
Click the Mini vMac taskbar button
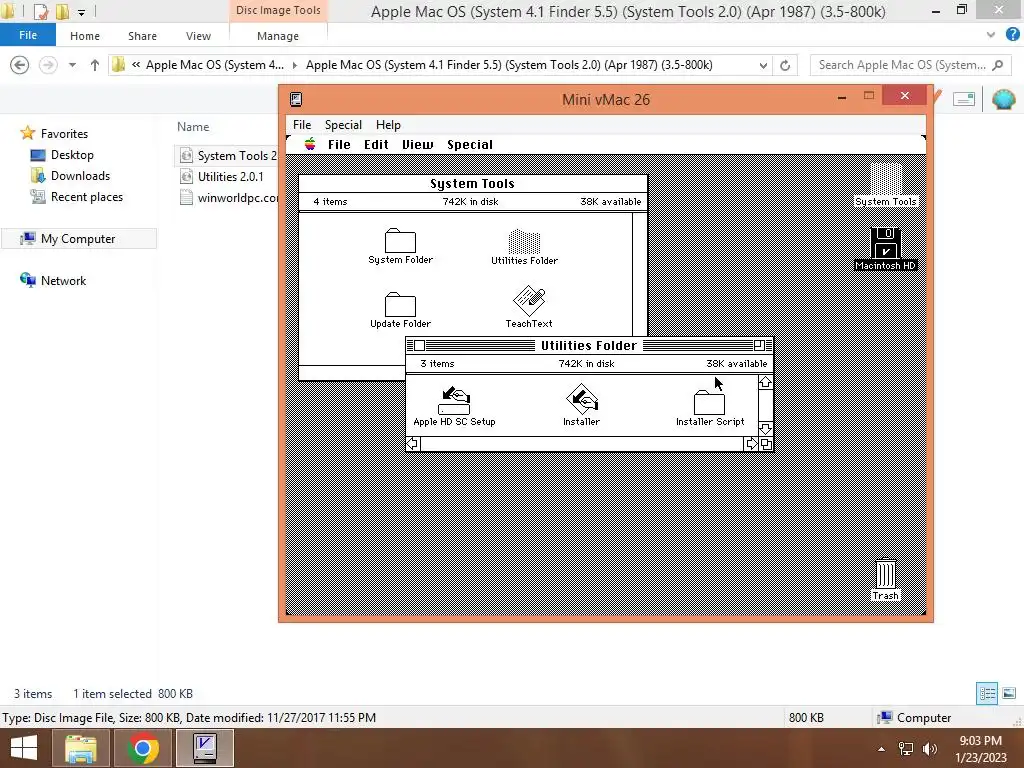click(x=204, y=748)
